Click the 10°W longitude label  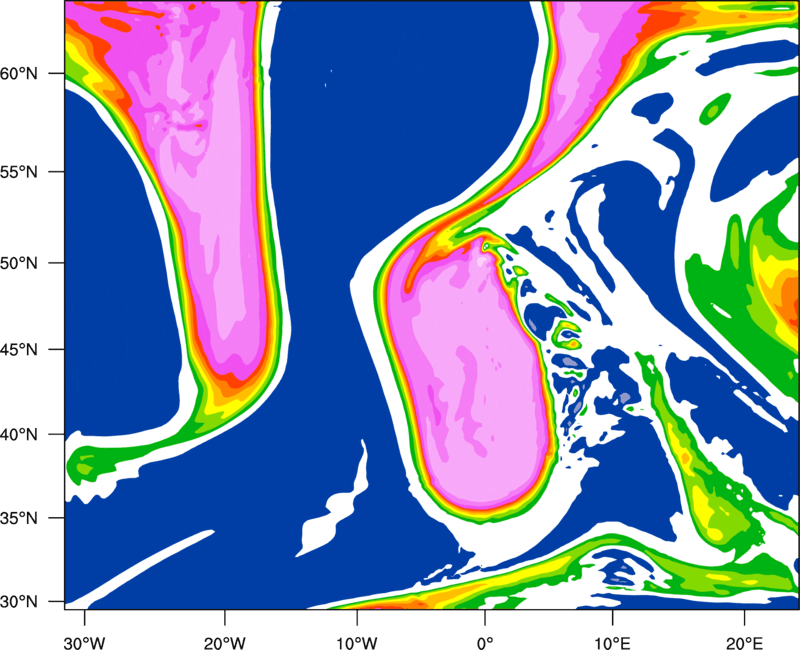[357, 643]
